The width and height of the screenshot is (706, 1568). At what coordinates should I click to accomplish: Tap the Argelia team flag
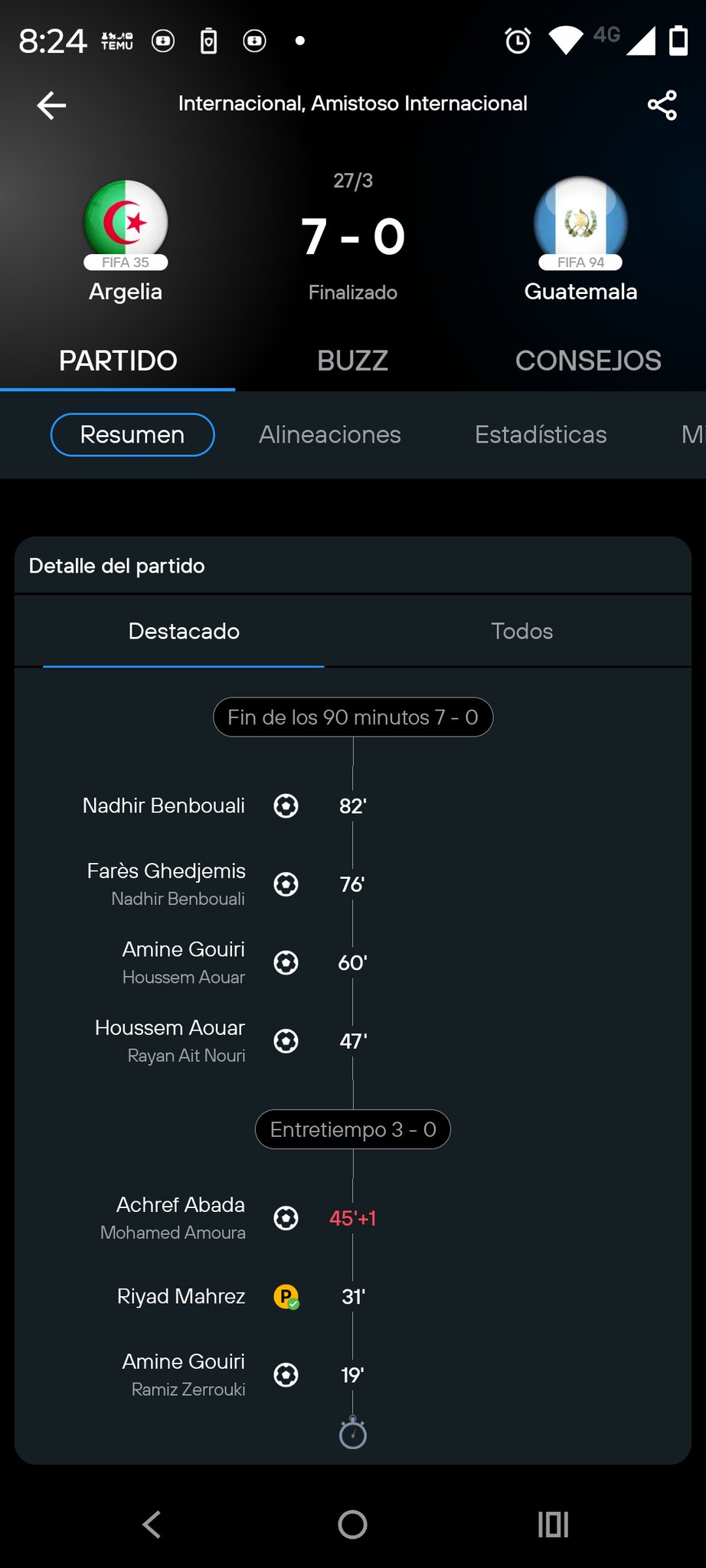click(126, 221)
